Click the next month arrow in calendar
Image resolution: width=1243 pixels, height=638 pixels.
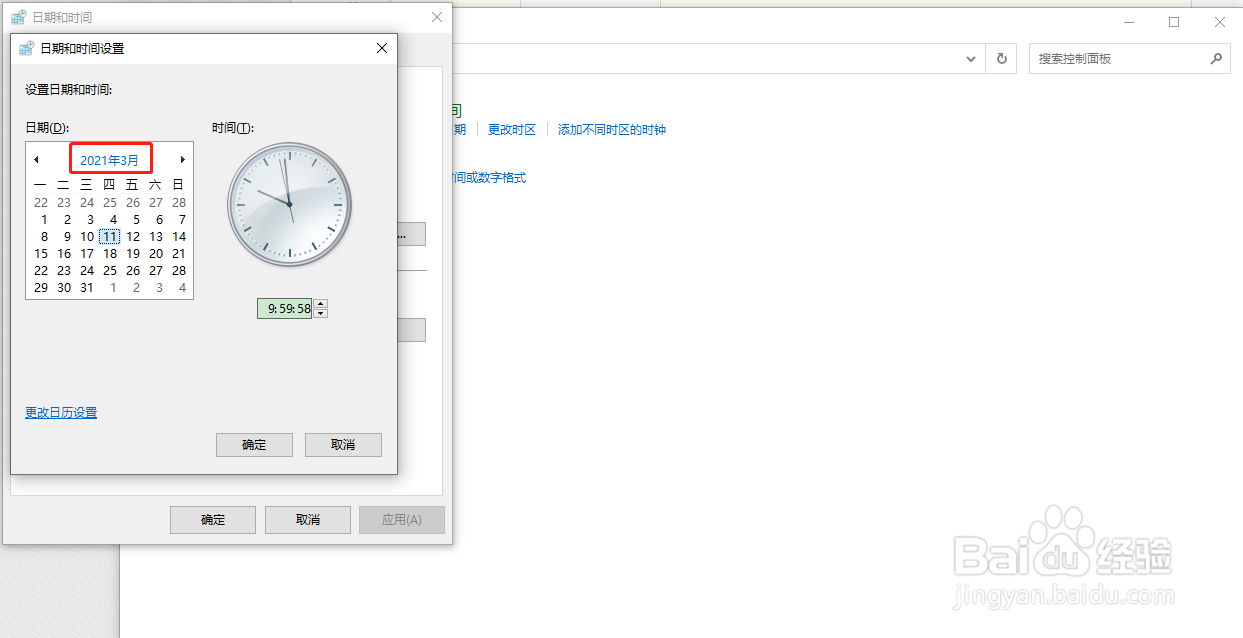click(182, 159)
